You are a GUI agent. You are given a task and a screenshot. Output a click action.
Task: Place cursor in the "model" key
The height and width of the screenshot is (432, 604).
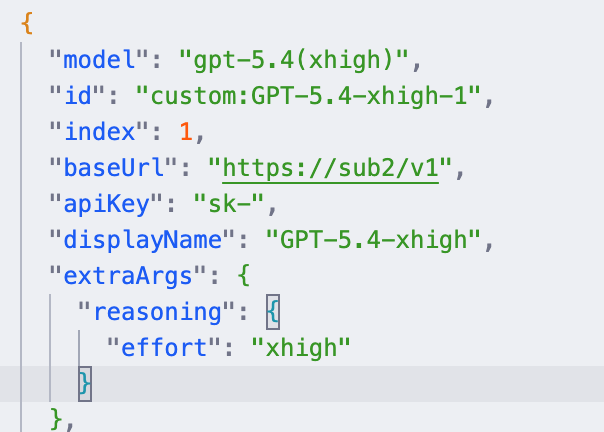click(x=99, y=60)
